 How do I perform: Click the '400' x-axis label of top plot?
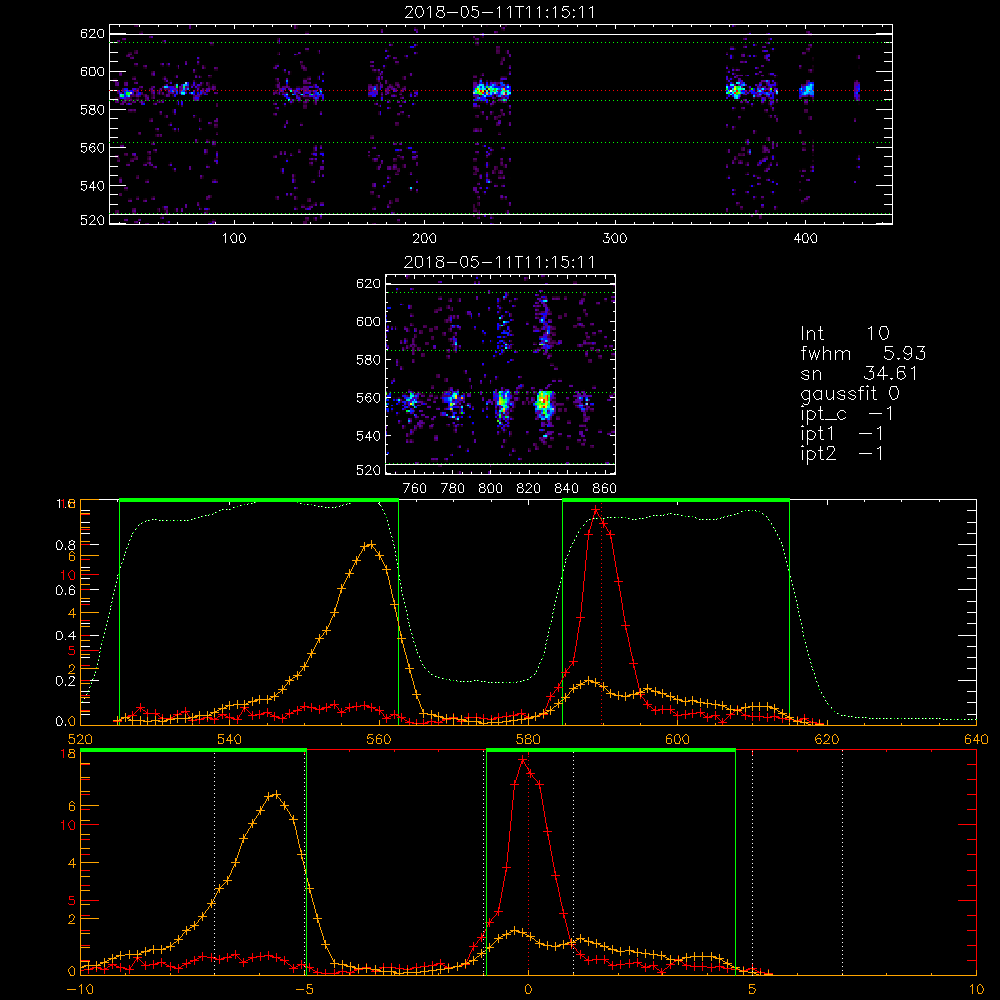[x=805, y=239]
